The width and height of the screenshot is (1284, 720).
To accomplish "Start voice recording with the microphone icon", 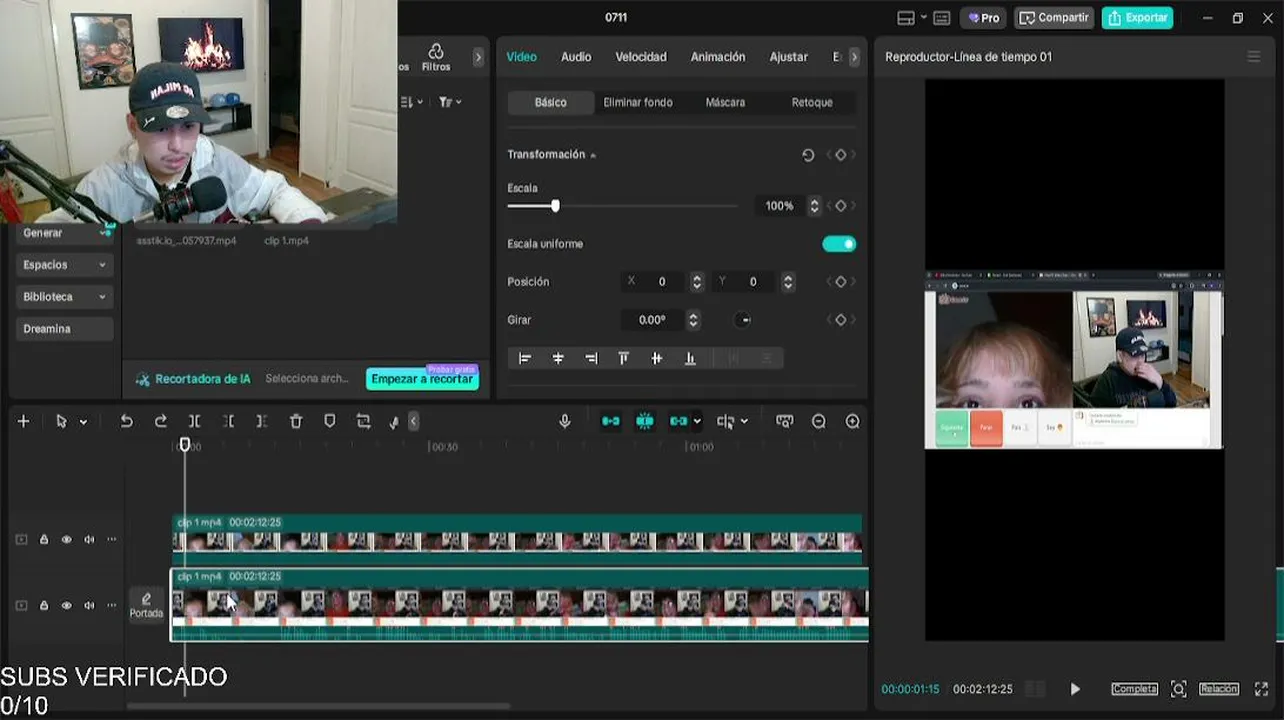I will pyautogui.click(x=564, y=421).
